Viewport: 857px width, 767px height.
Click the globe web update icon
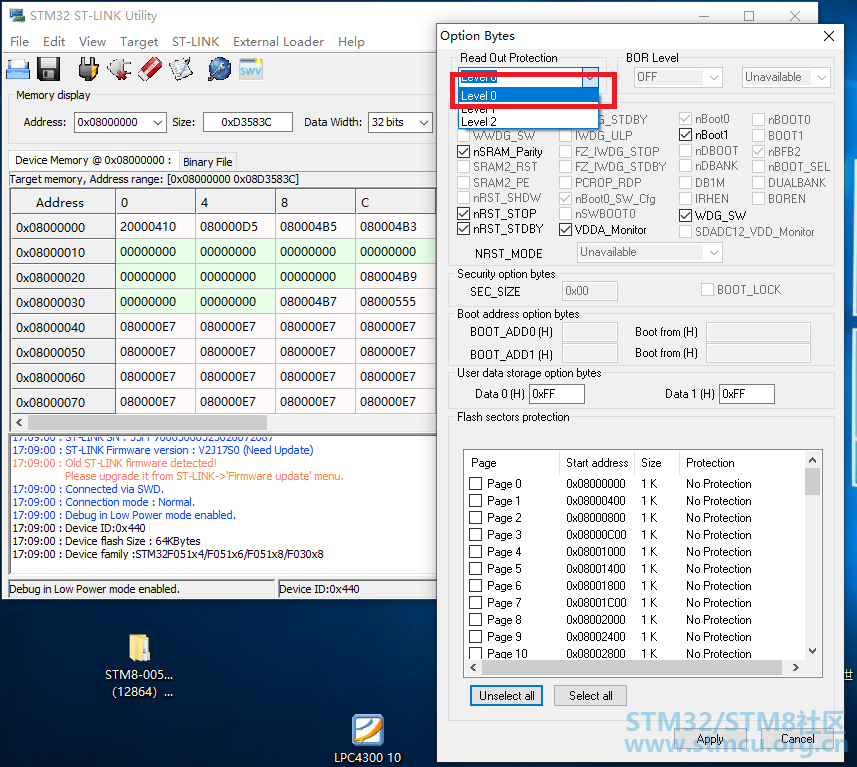tap(220, 69)
